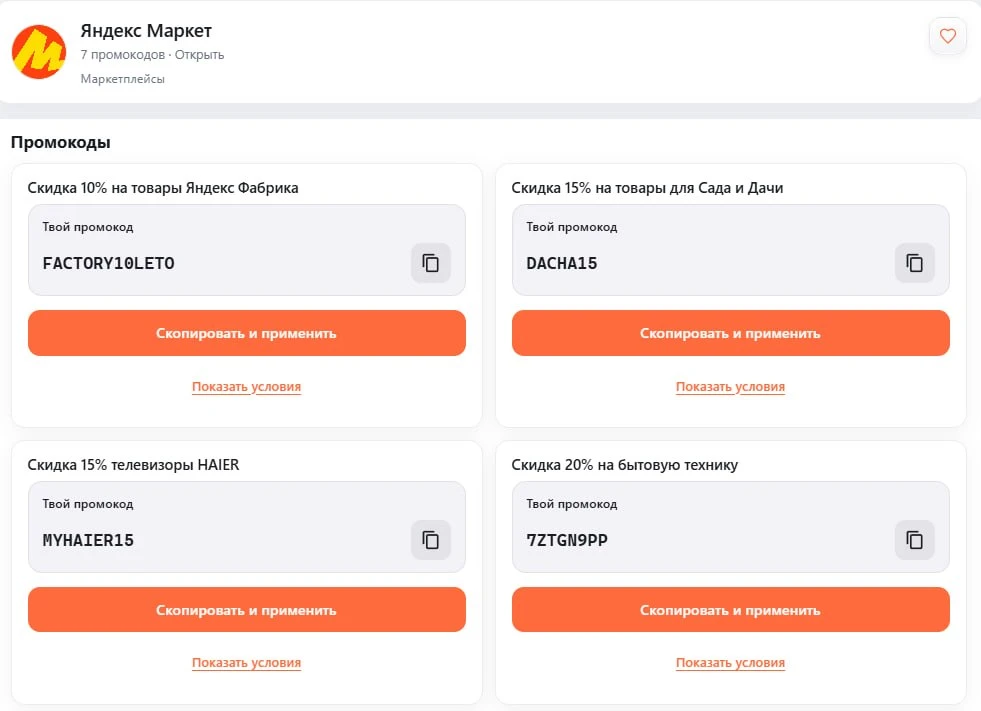The width and height of the screenshot is (981, 711).
Task: Click the Яндекс Маркет store title
Action: 146,30
